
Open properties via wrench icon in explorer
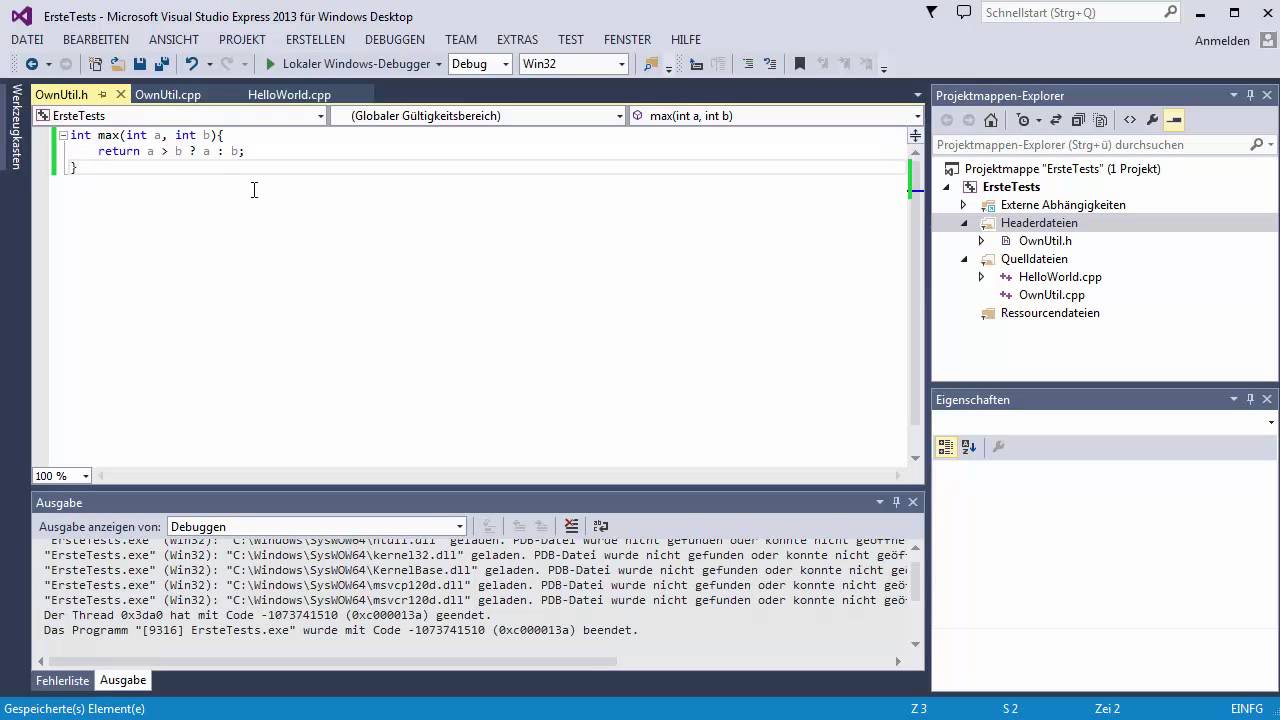(1152, 120)
